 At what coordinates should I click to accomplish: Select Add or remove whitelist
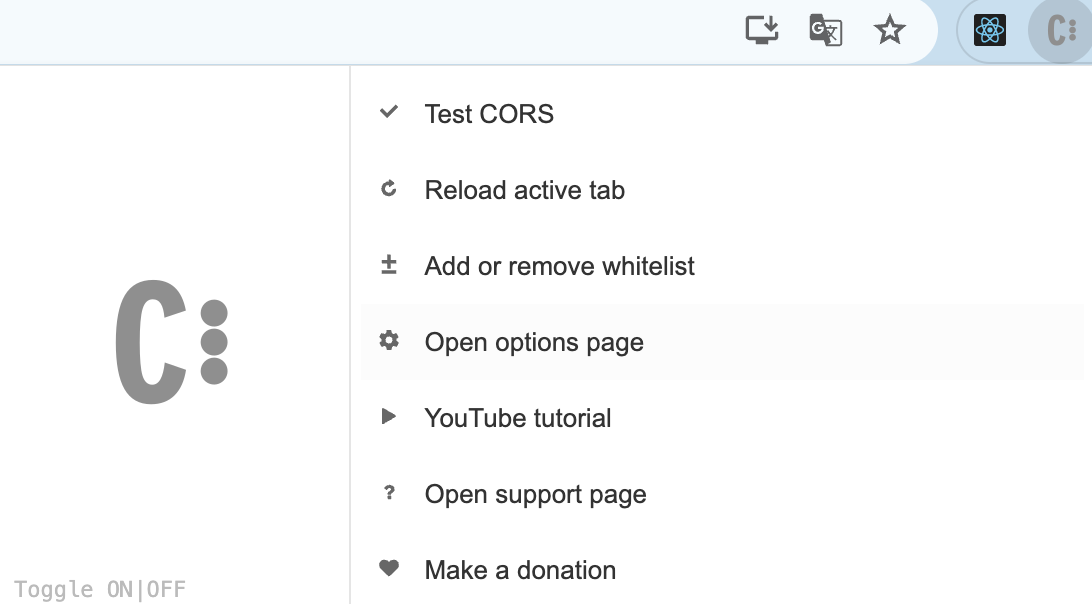click(722, 265)
